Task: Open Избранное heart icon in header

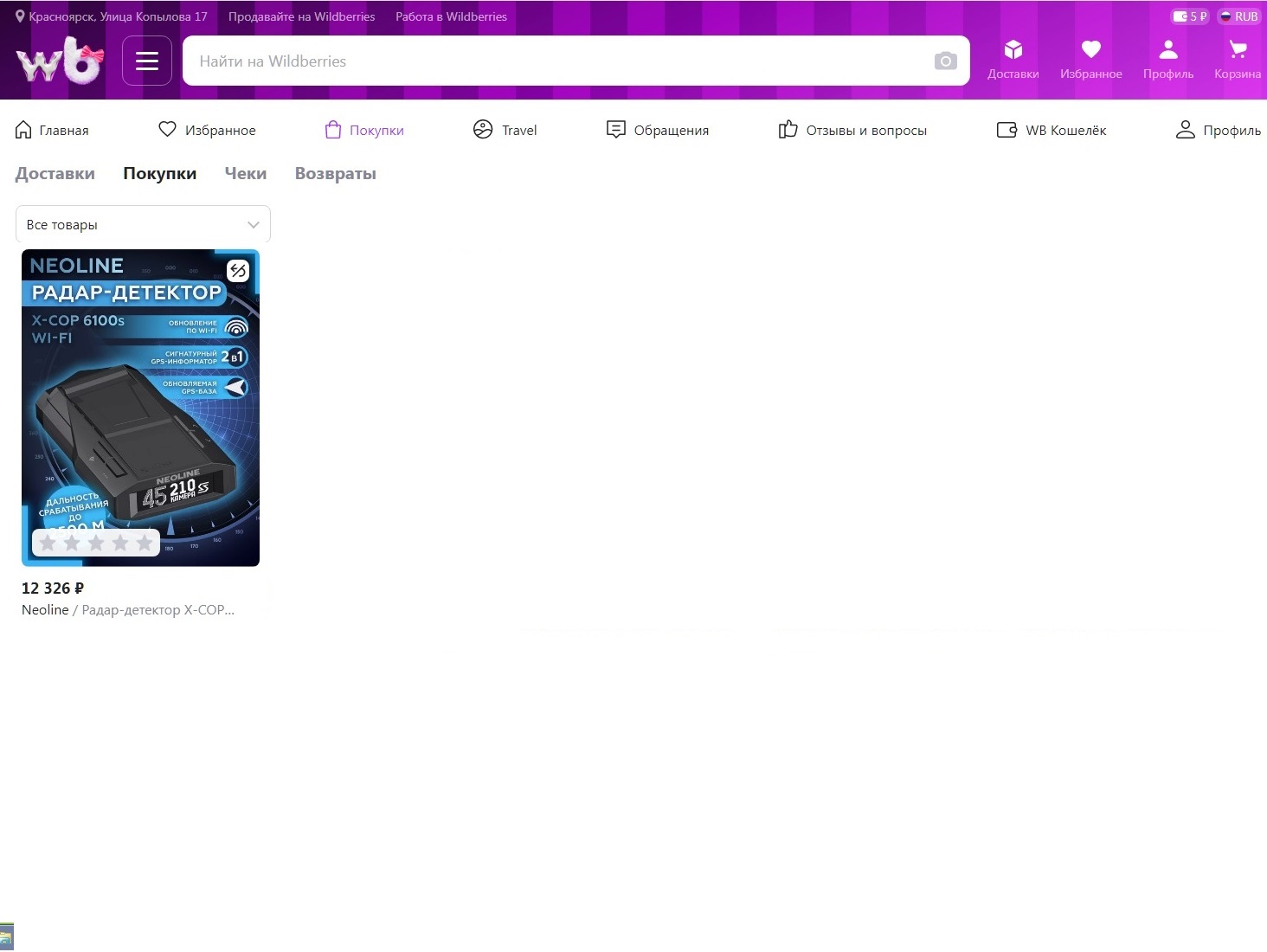Action: (1091, 60)
